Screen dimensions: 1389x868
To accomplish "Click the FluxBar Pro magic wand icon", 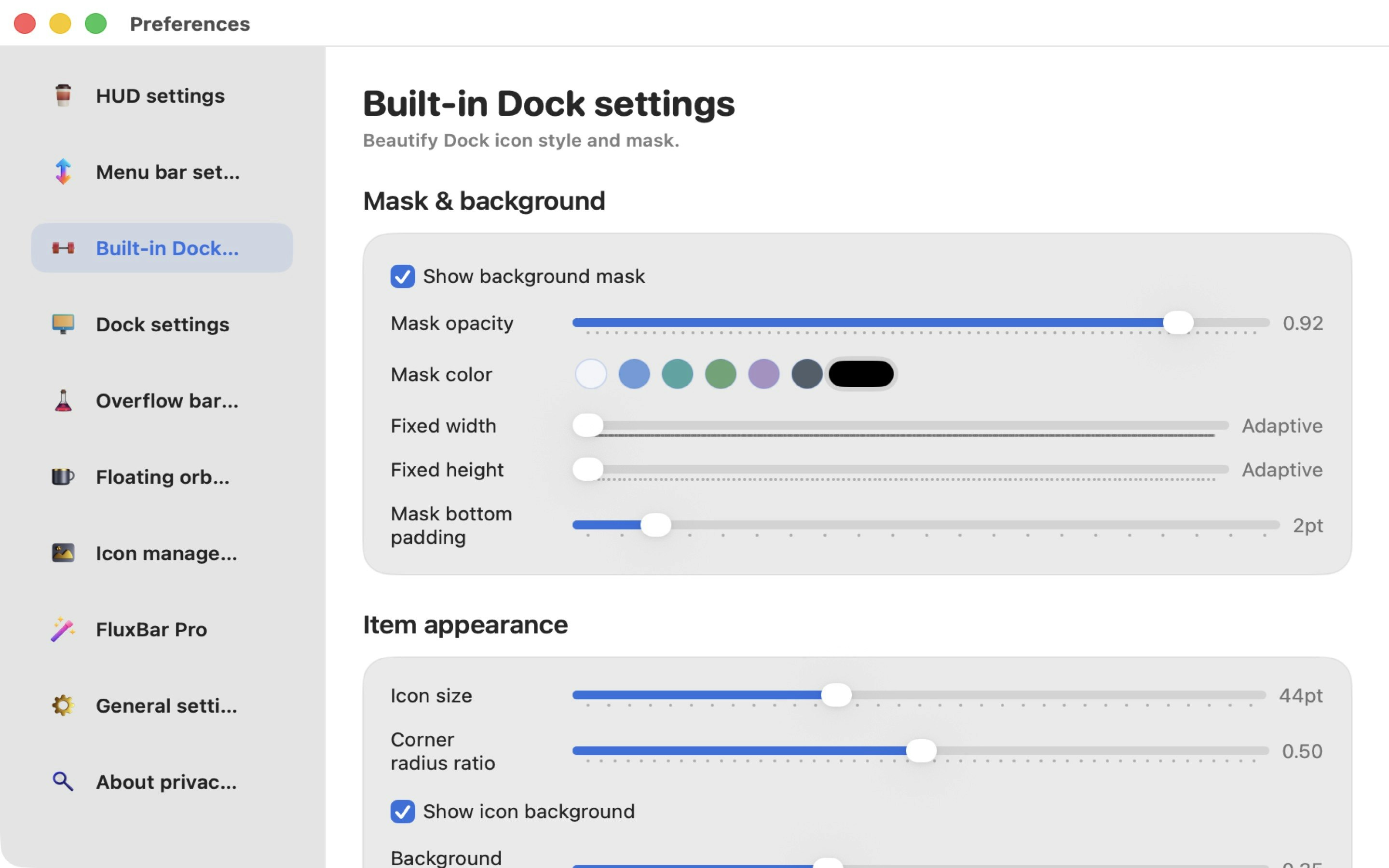I will point(63,629).
